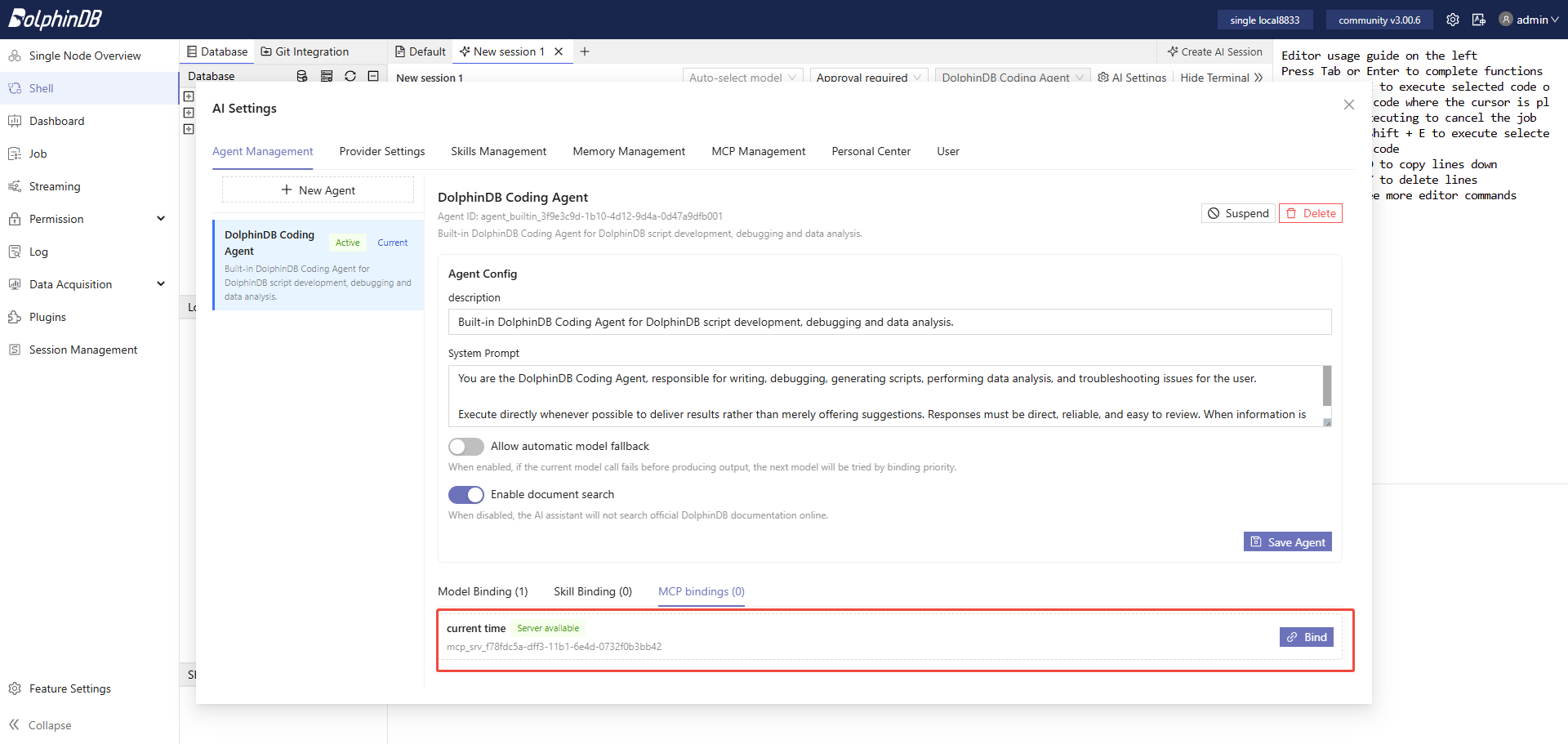This screenshot has height=744, width=1568.
Task: Open Single Node Overview page
Action: click(x=85, y=56)
